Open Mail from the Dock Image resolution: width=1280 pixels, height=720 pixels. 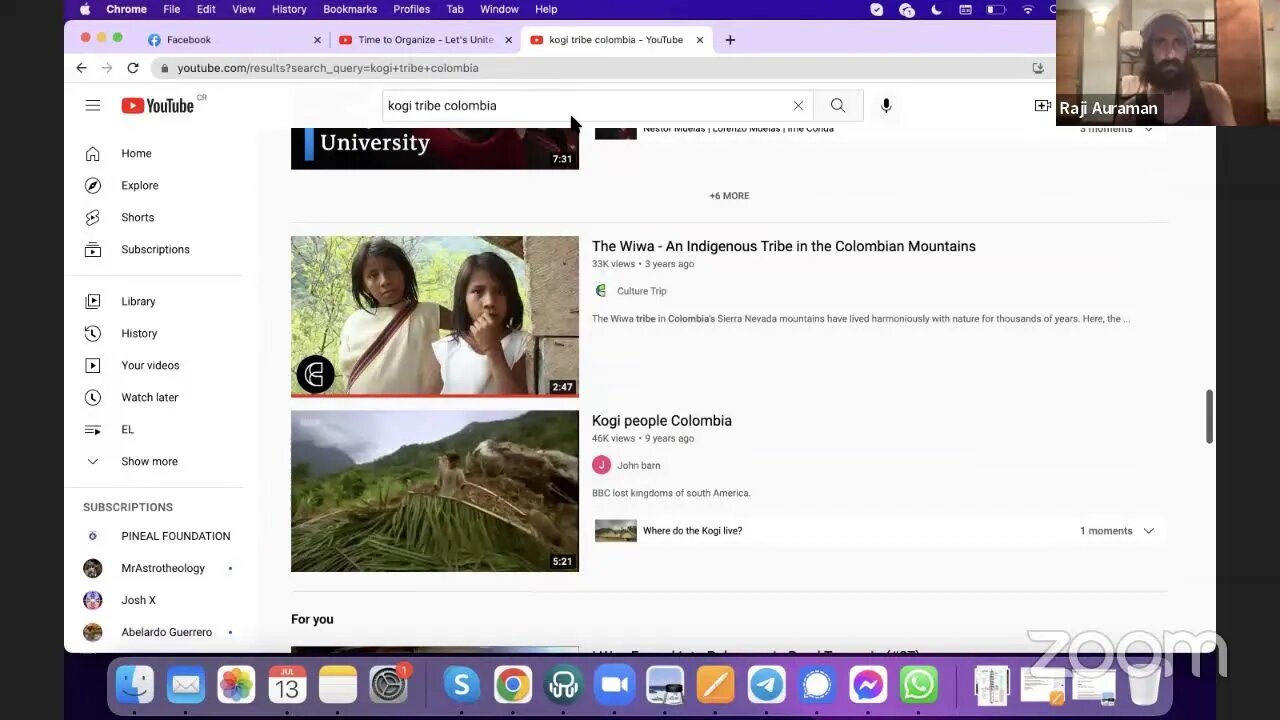tap(186, 685)
